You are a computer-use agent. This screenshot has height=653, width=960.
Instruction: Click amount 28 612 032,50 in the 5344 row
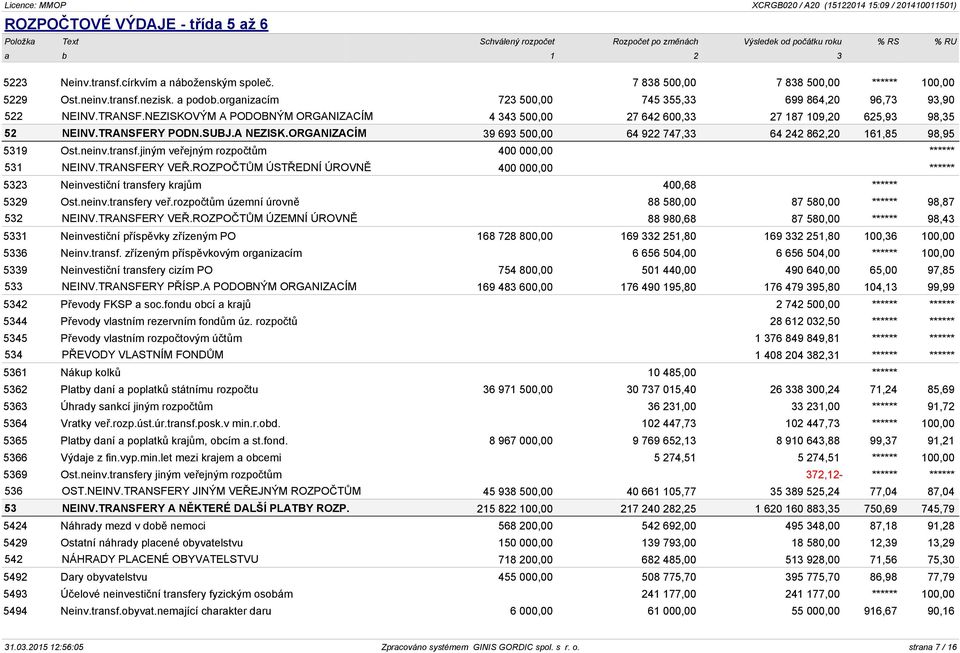(x=804, y=321)
